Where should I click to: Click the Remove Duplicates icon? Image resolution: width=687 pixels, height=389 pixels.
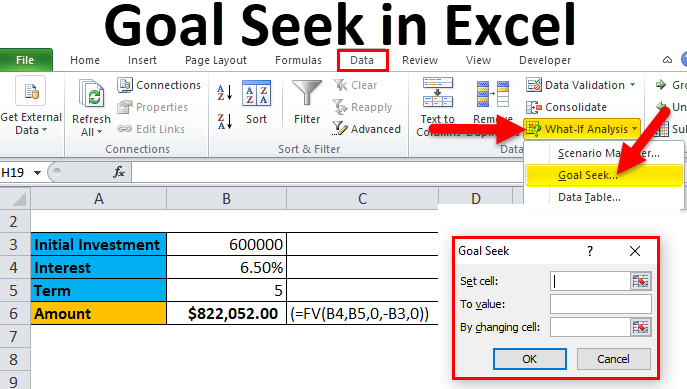click(x=493, y=94)
